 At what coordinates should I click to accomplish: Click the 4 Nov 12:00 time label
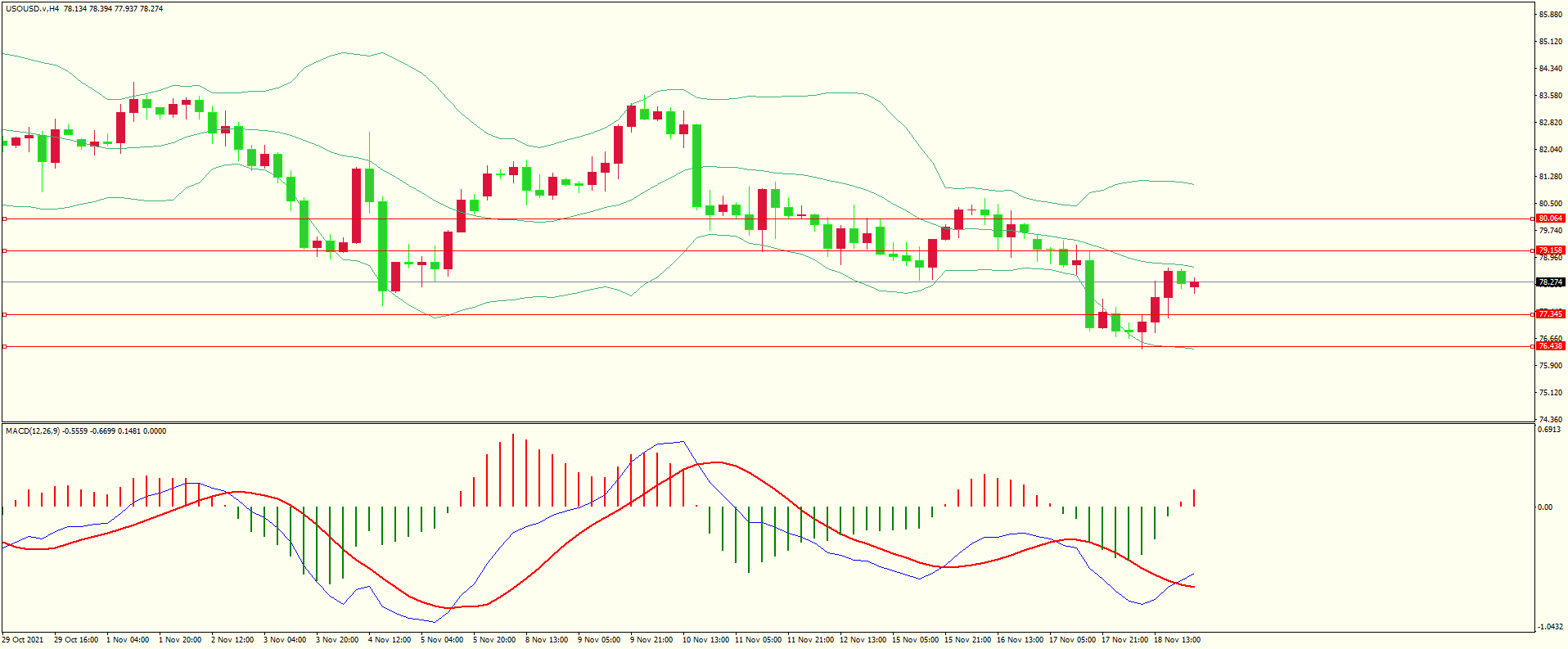point(390,640)
